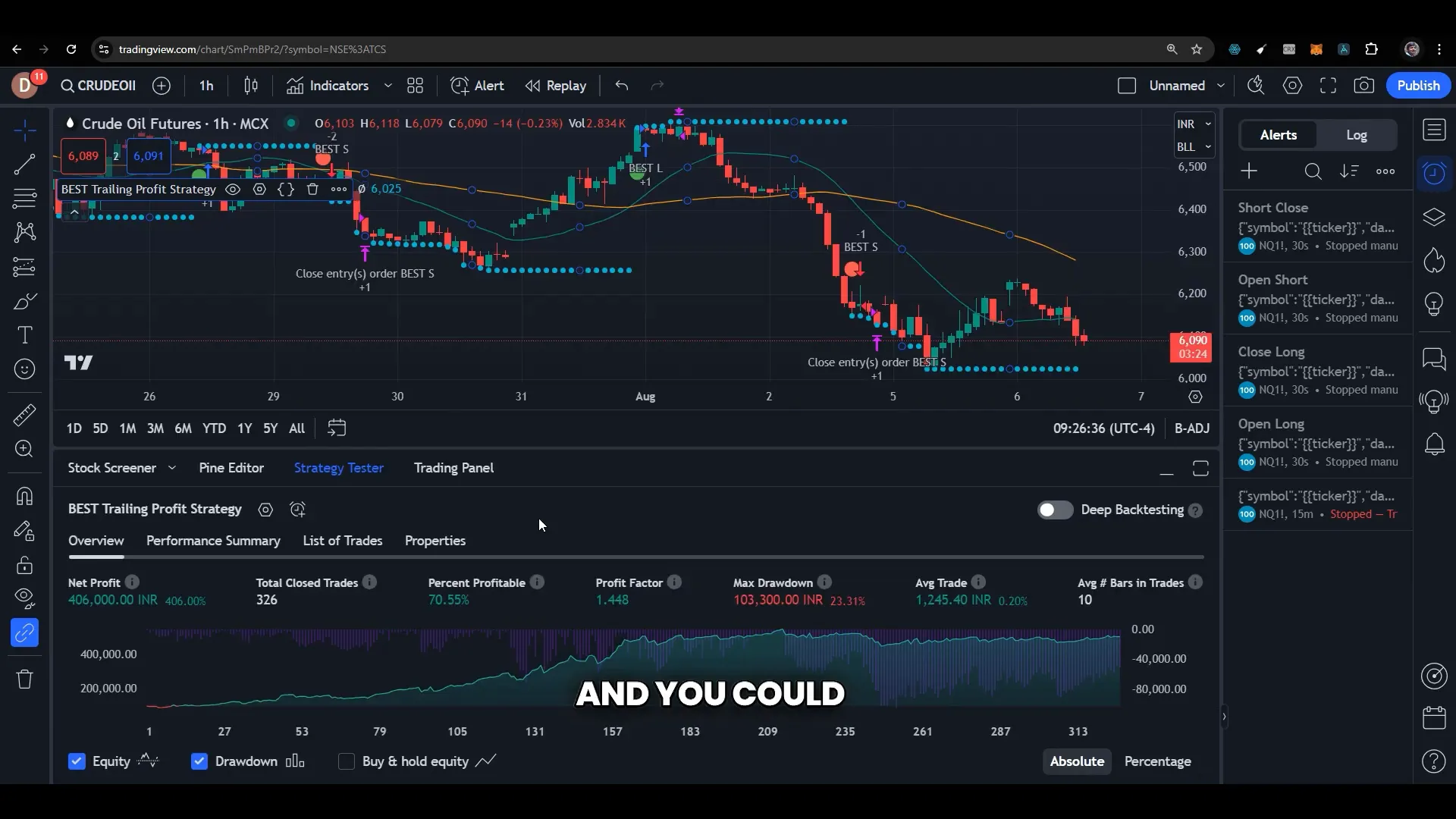Open the watchlist panel icon
Image resolution: width=1456 pixels, height=819 pixels.
point(1434,130)
